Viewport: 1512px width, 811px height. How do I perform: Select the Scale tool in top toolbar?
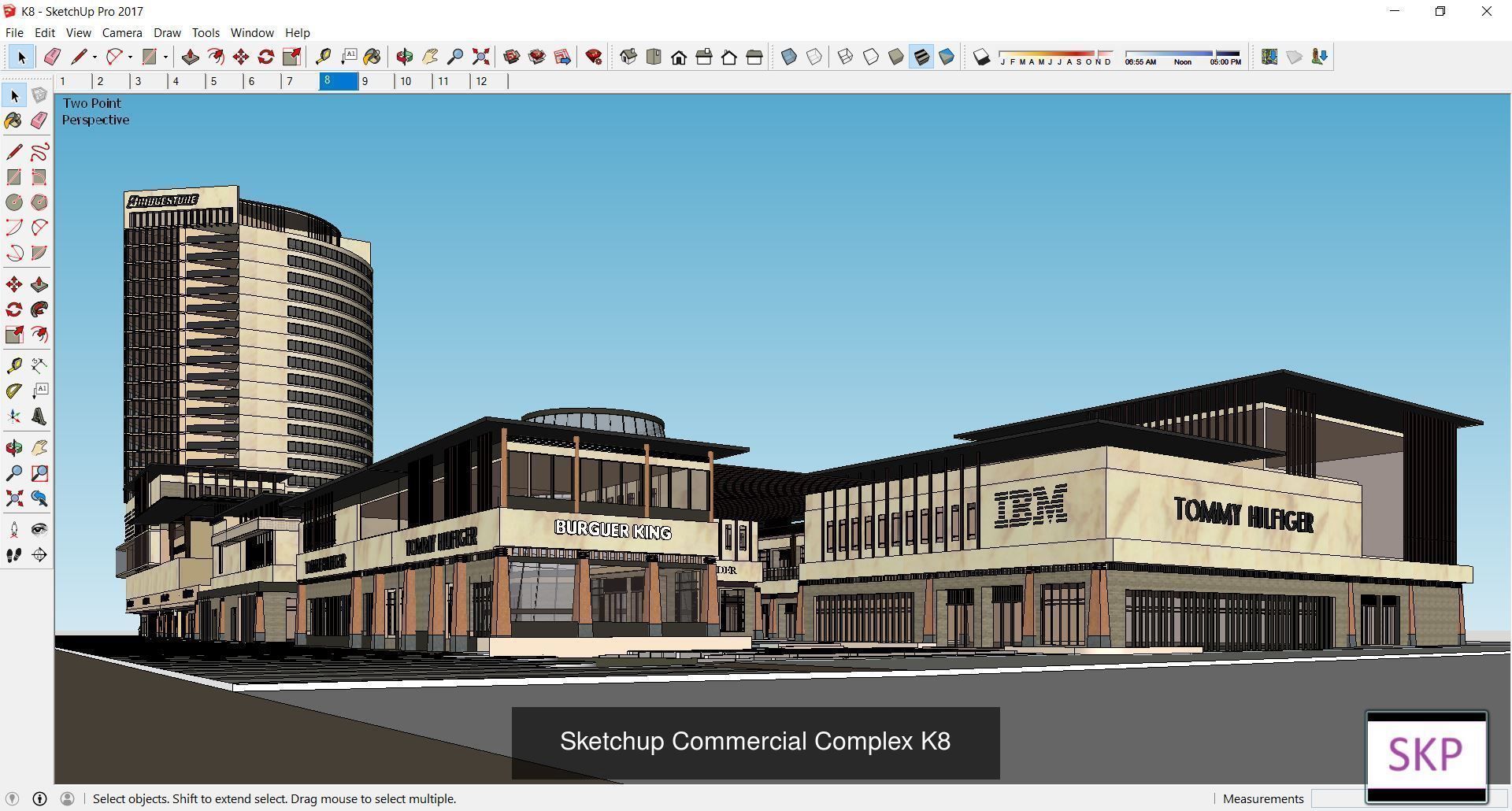tap(291, 57)
